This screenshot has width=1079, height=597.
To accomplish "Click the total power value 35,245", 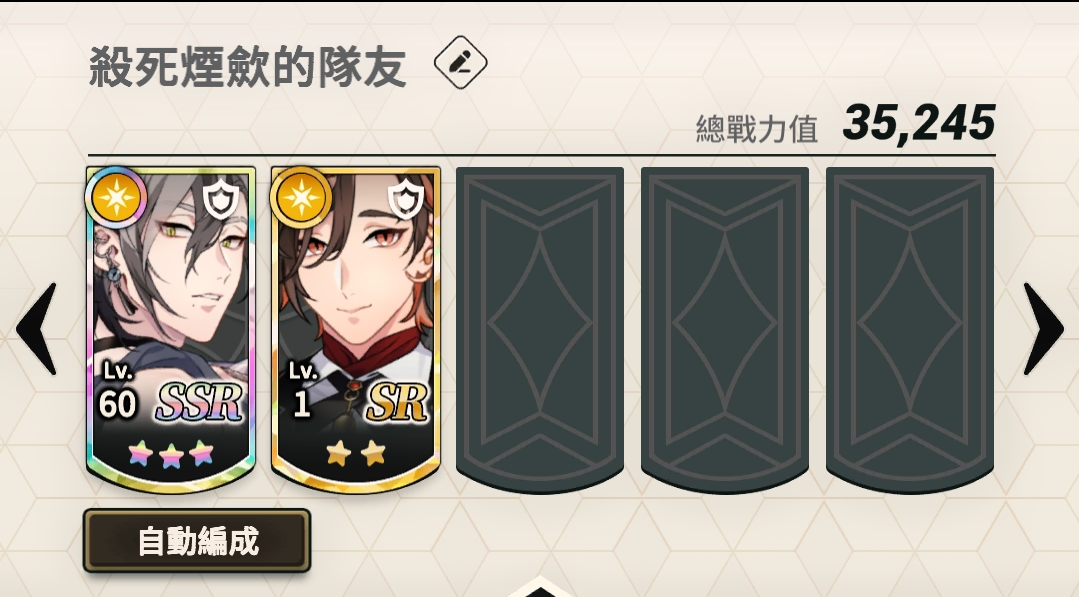I will (919, 124).
